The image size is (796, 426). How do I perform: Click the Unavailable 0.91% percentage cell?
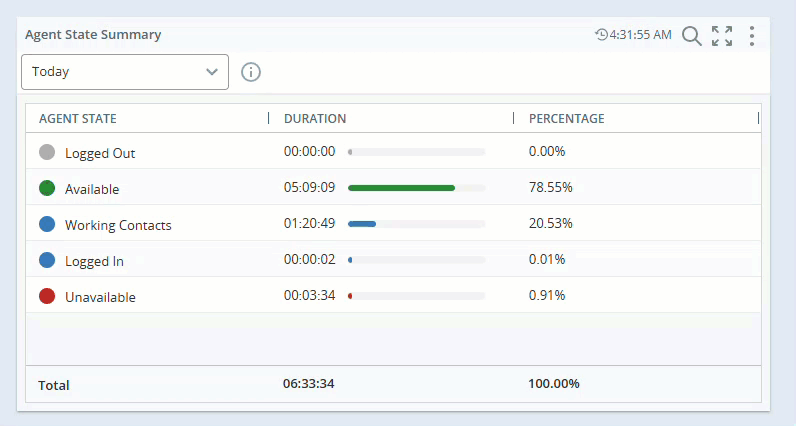pos(547,296)
